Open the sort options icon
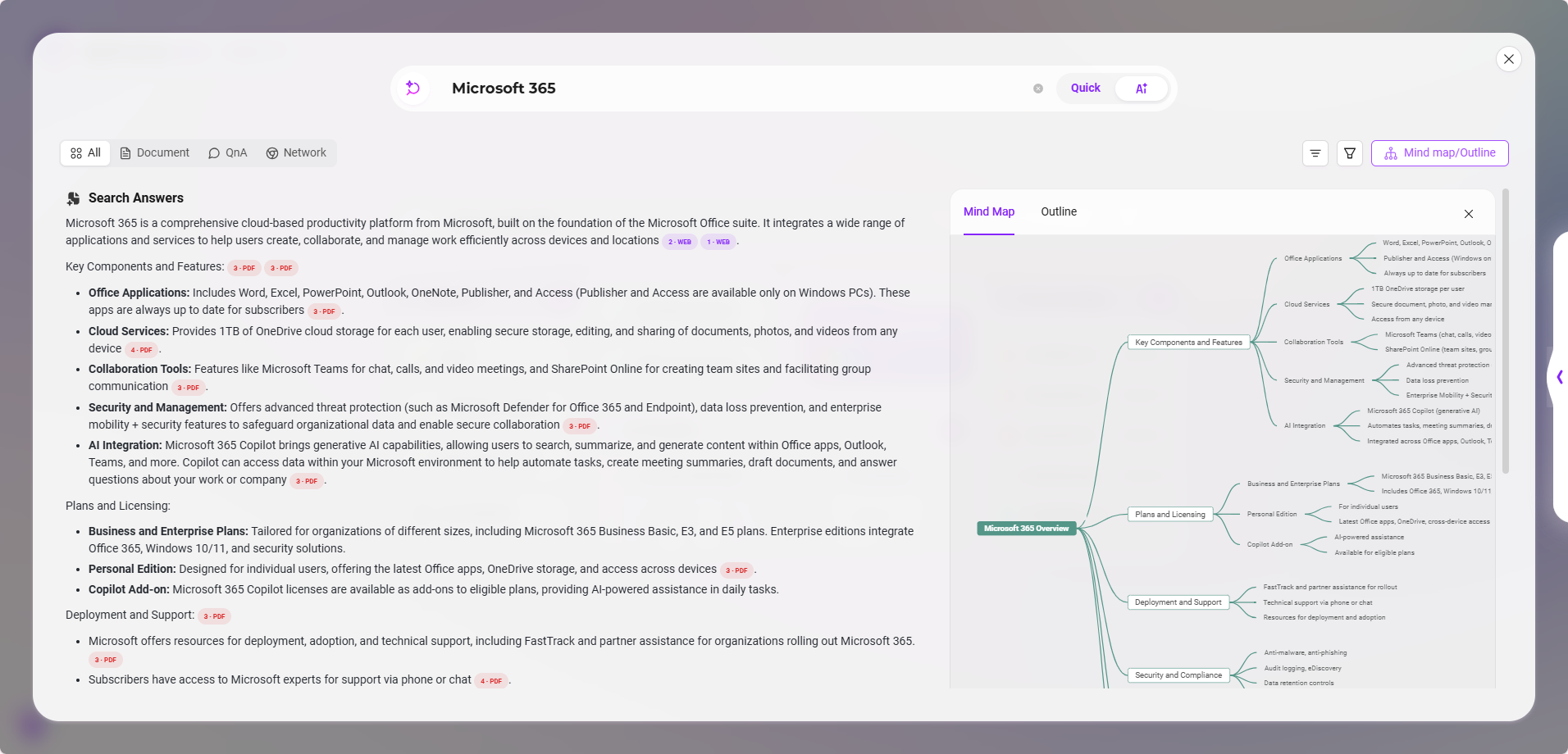This screenshot has height=754, width=1568. click(1315, 153)
